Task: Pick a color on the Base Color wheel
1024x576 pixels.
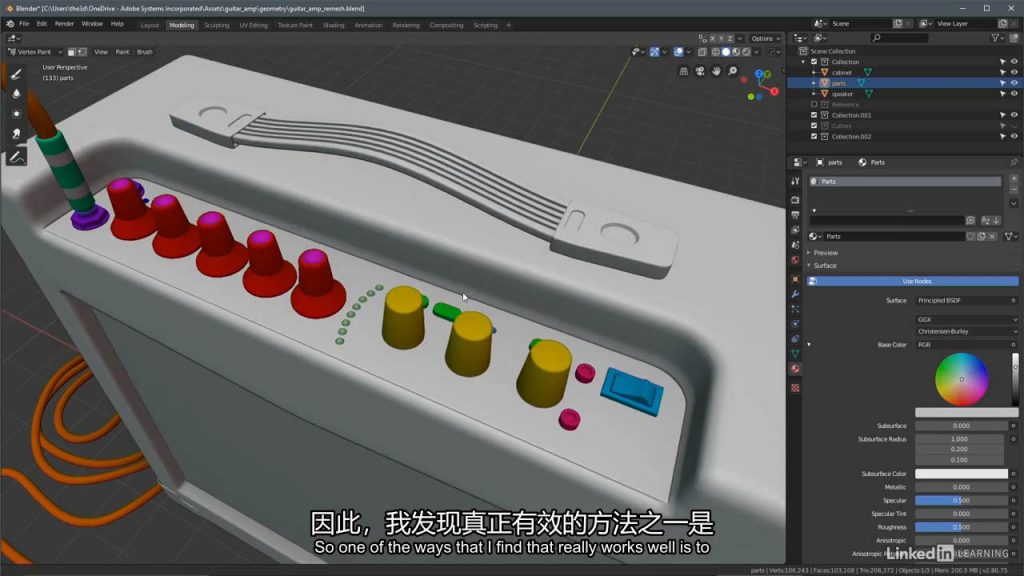Action: click(962, 379)
